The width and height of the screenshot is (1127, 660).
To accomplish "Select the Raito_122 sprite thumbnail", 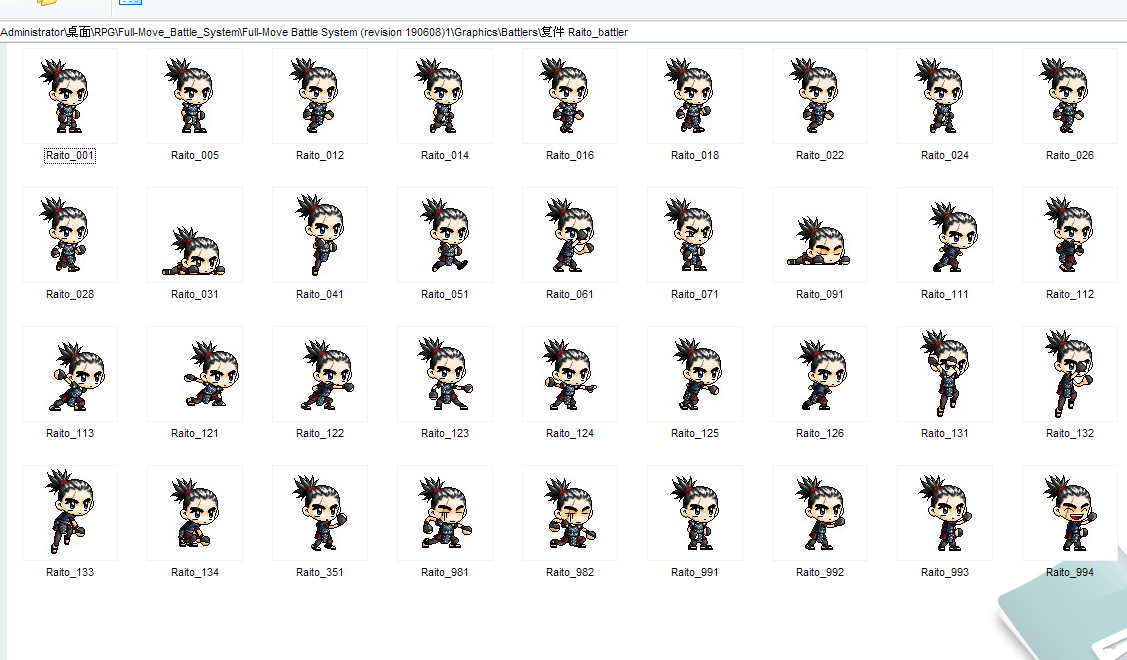I will coord(320,374).
